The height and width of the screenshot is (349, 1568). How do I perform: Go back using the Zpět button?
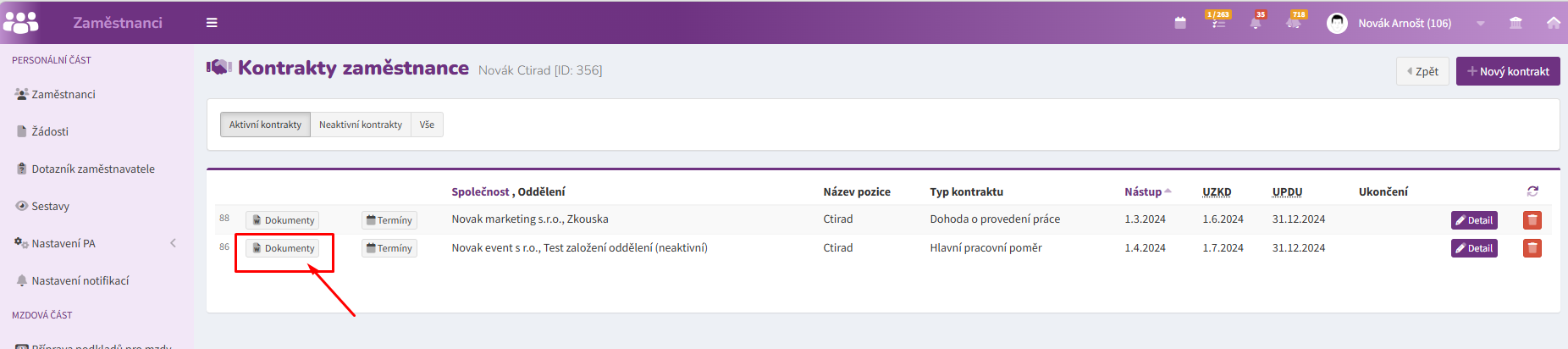coord(1422,71)
